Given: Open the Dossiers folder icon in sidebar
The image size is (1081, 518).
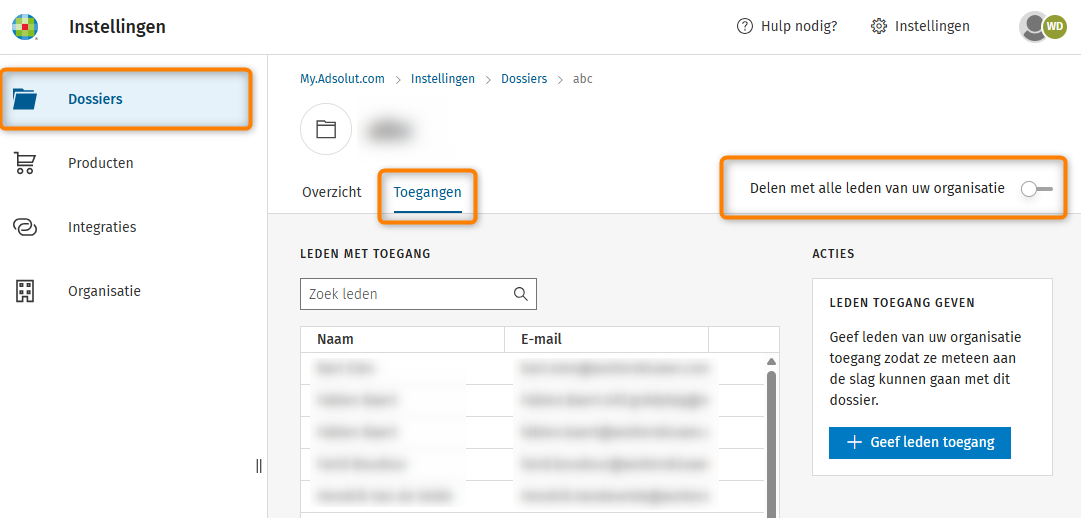Looking at the screenshot, I should (25, 99).
